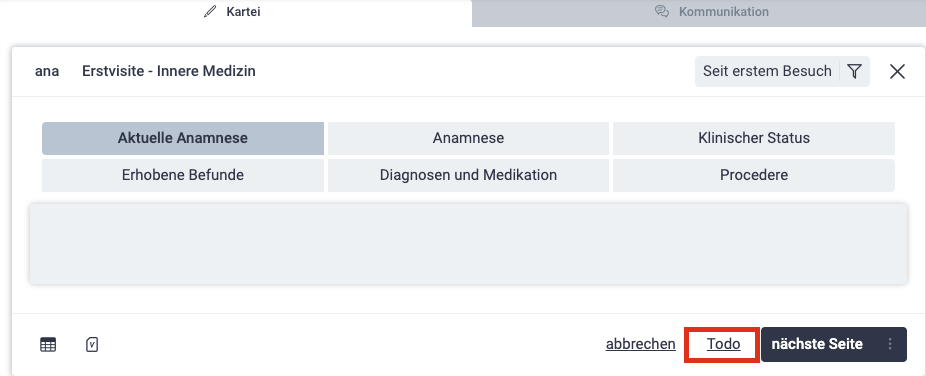Viewport: 926px width, 376px height.
Task: Click the document icon marked with V
Action: pyautogui.click(x=92, y=345)
